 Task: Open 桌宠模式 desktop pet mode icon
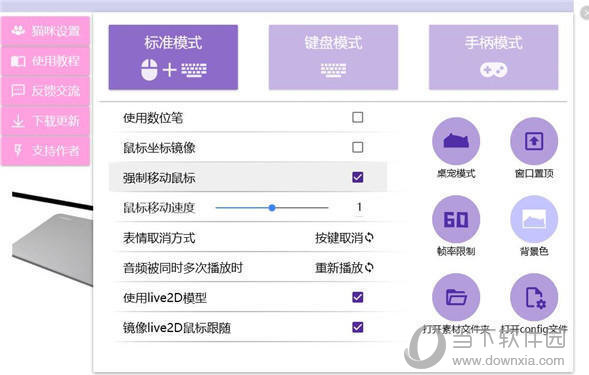(x=456, y=141)
